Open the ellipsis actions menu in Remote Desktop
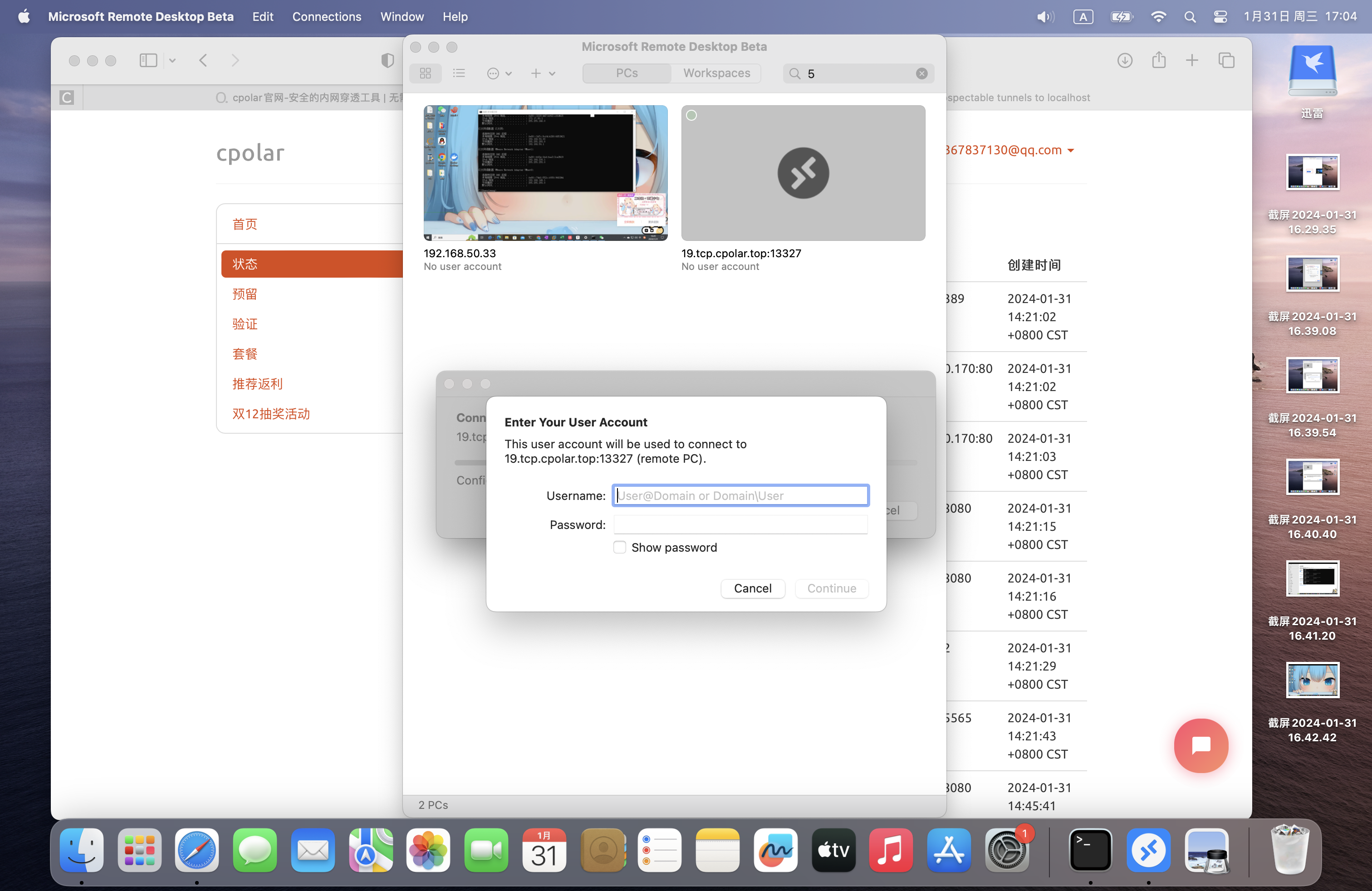Screen dimensions: 1372x891 point(499,73)
